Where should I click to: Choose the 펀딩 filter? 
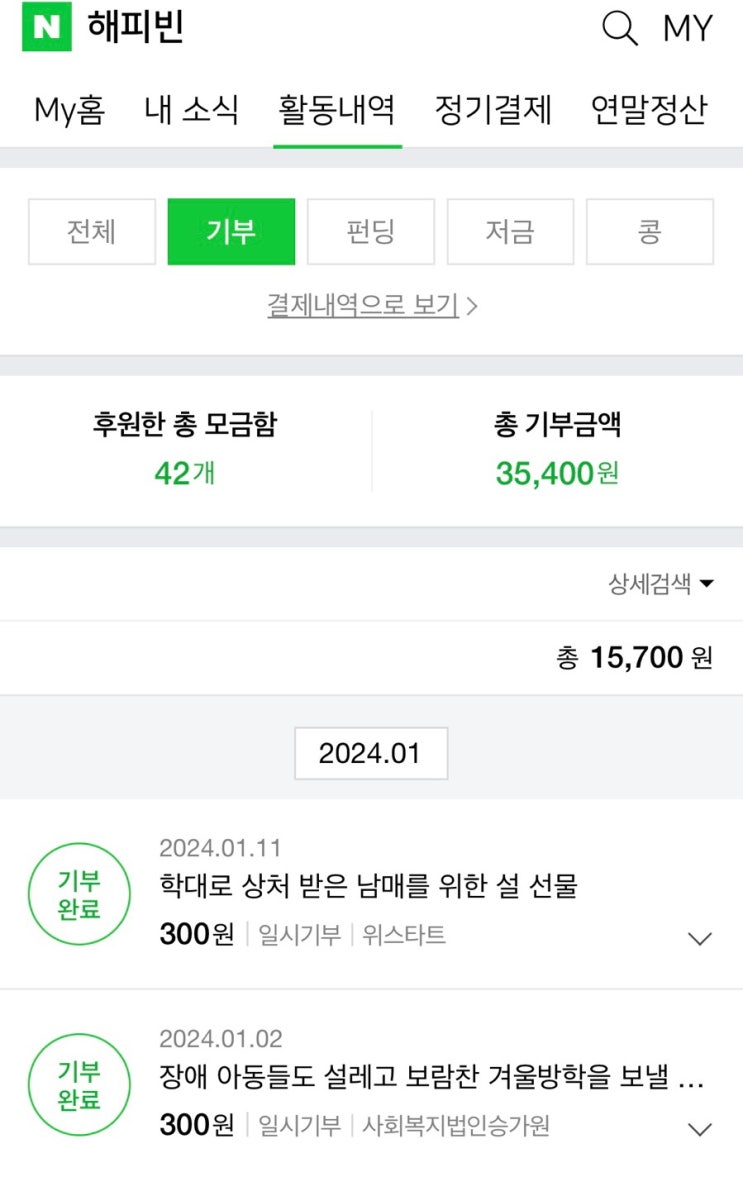coord(371,232)
